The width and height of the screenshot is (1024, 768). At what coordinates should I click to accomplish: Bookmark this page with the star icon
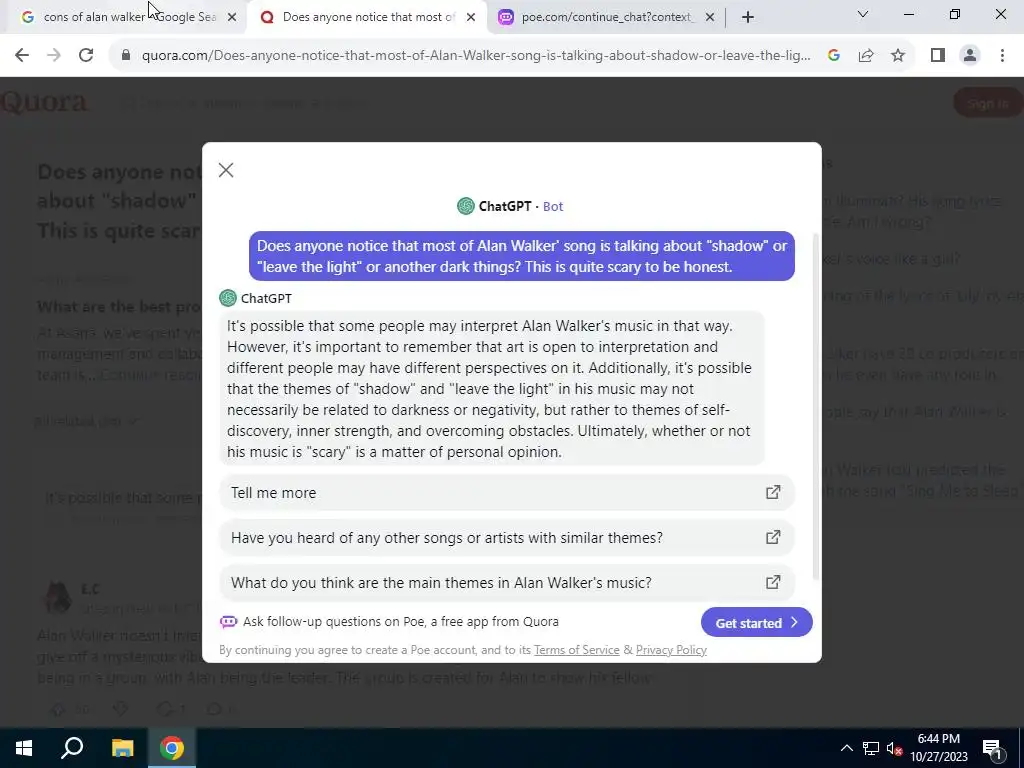[898, 56]
